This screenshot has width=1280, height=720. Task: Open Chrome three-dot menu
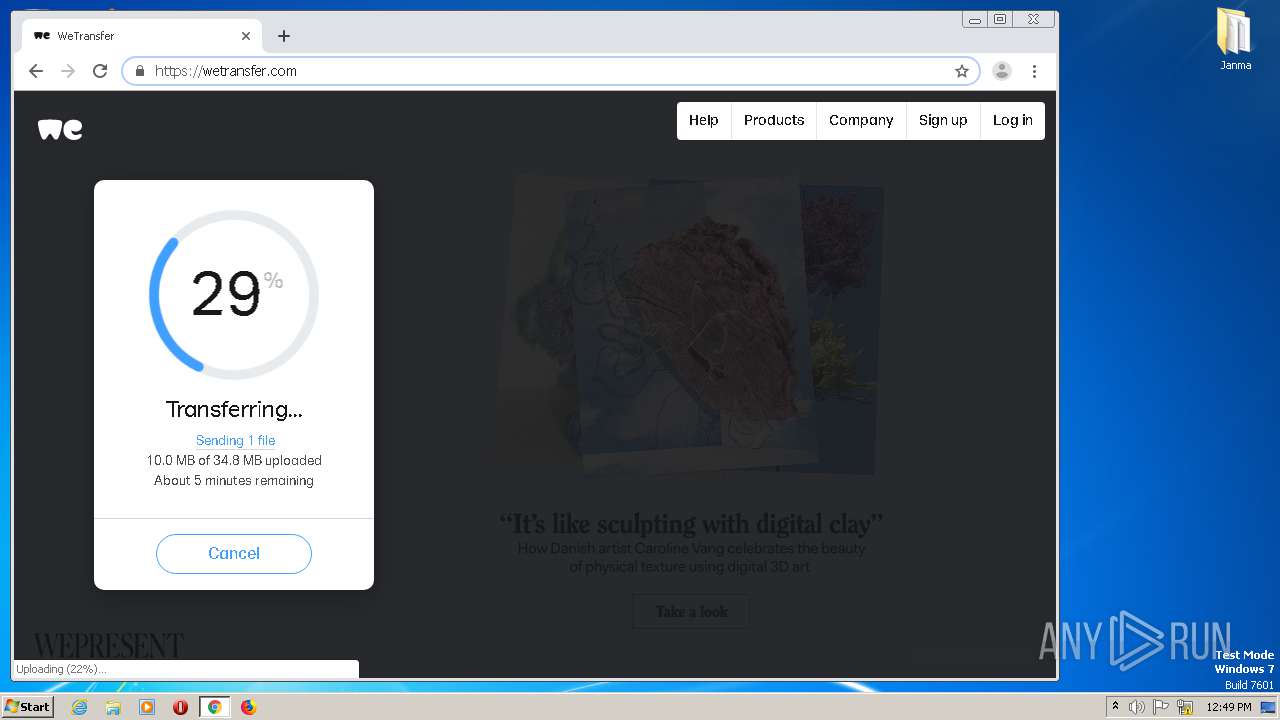click(1034, 71)
